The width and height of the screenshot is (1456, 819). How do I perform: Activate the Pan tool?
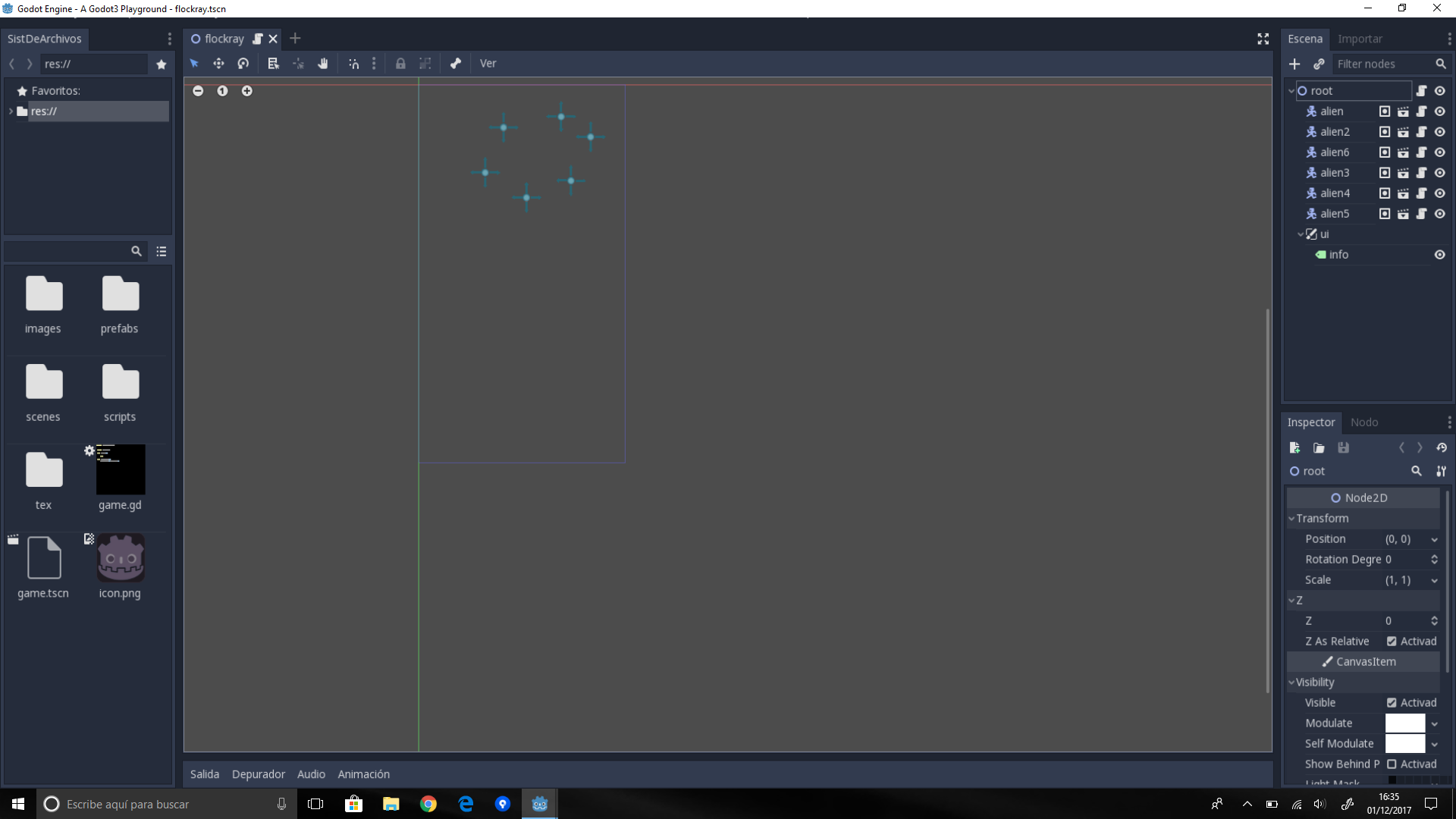click(322, 64)
